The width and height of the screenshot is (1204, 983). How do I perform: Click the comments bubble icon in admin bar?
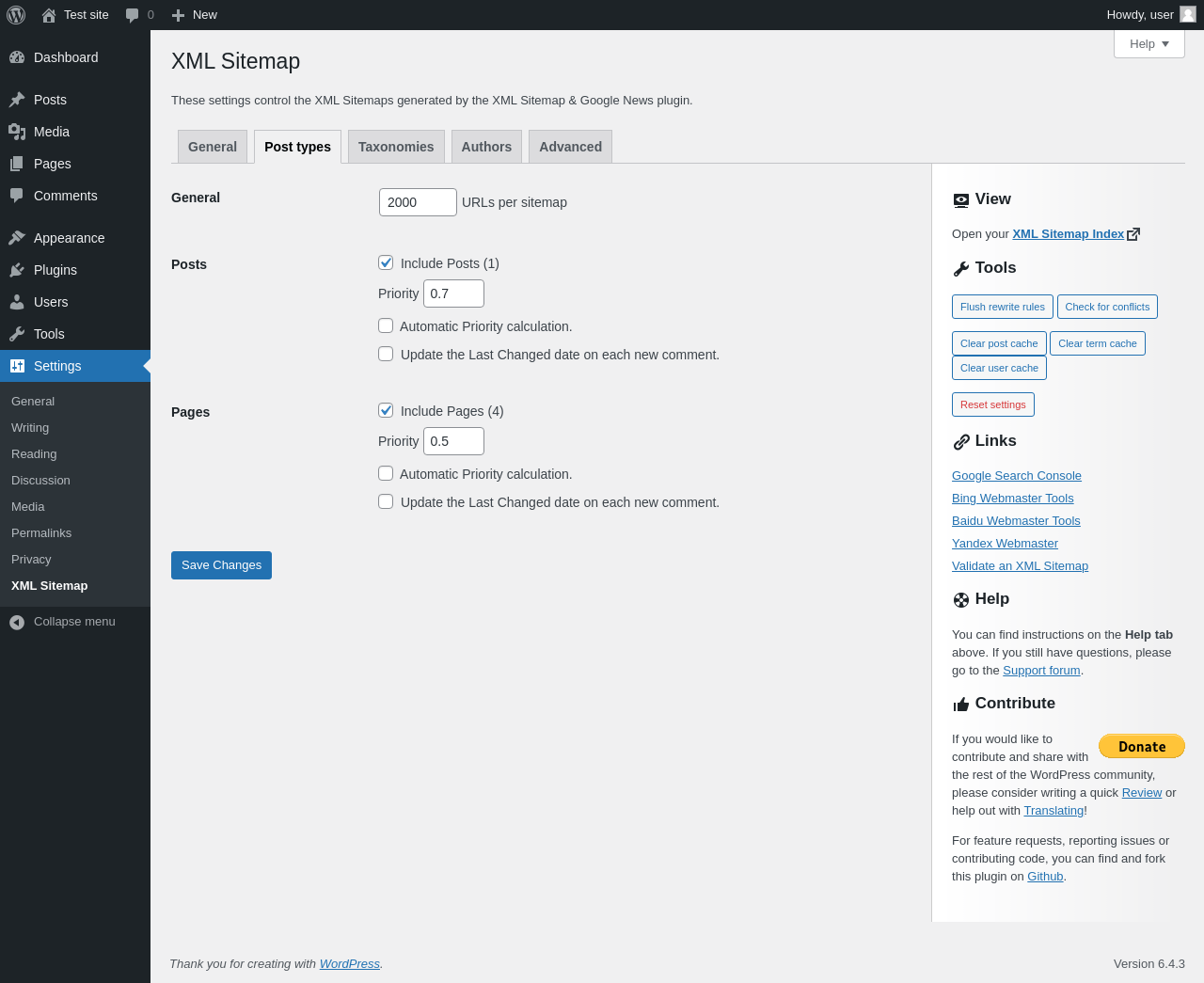[x=133, y=15]
